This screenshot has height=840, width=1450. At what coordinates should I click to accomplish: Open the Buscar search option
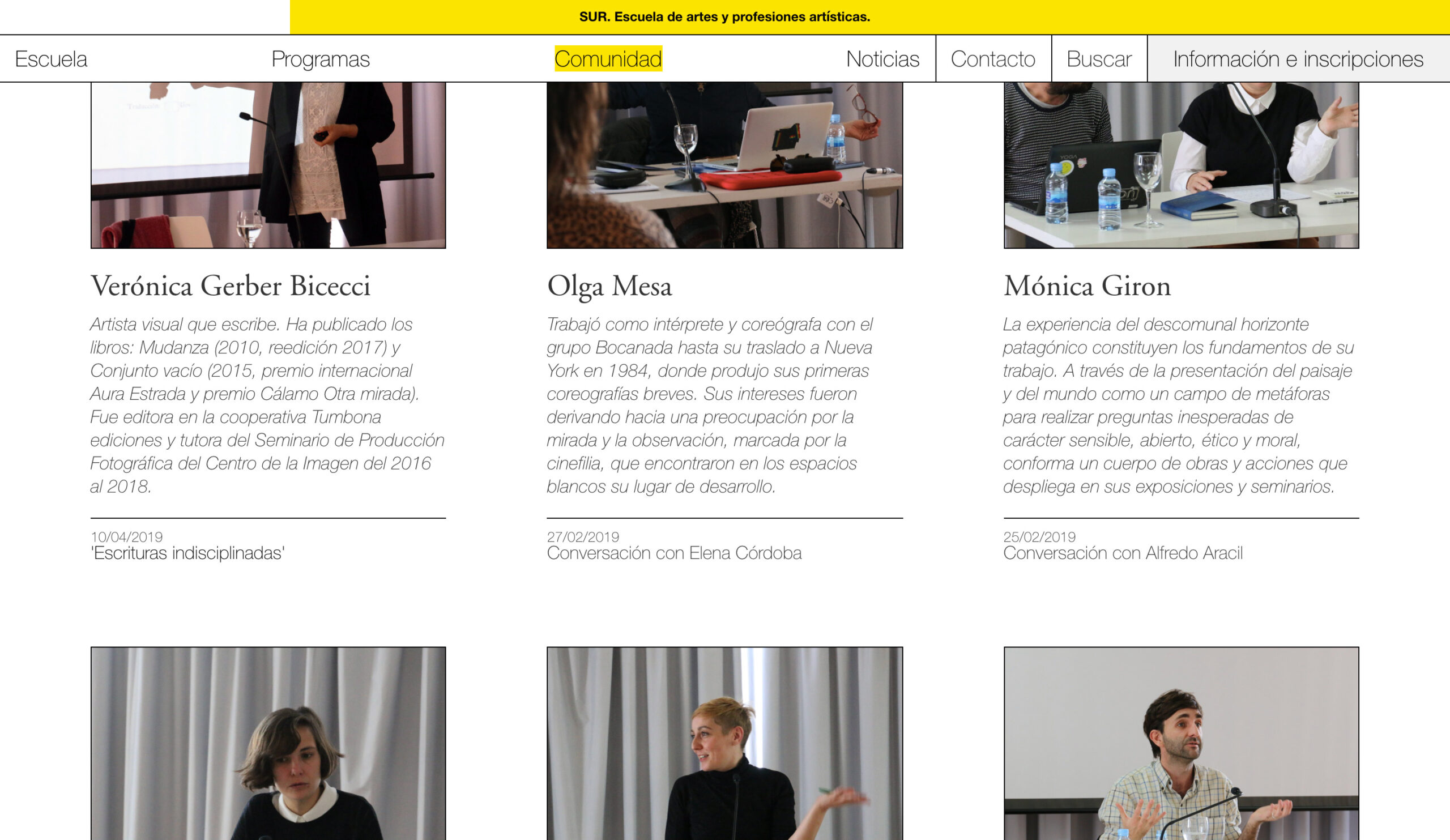pyautogui.click(x=1099, y=59)
